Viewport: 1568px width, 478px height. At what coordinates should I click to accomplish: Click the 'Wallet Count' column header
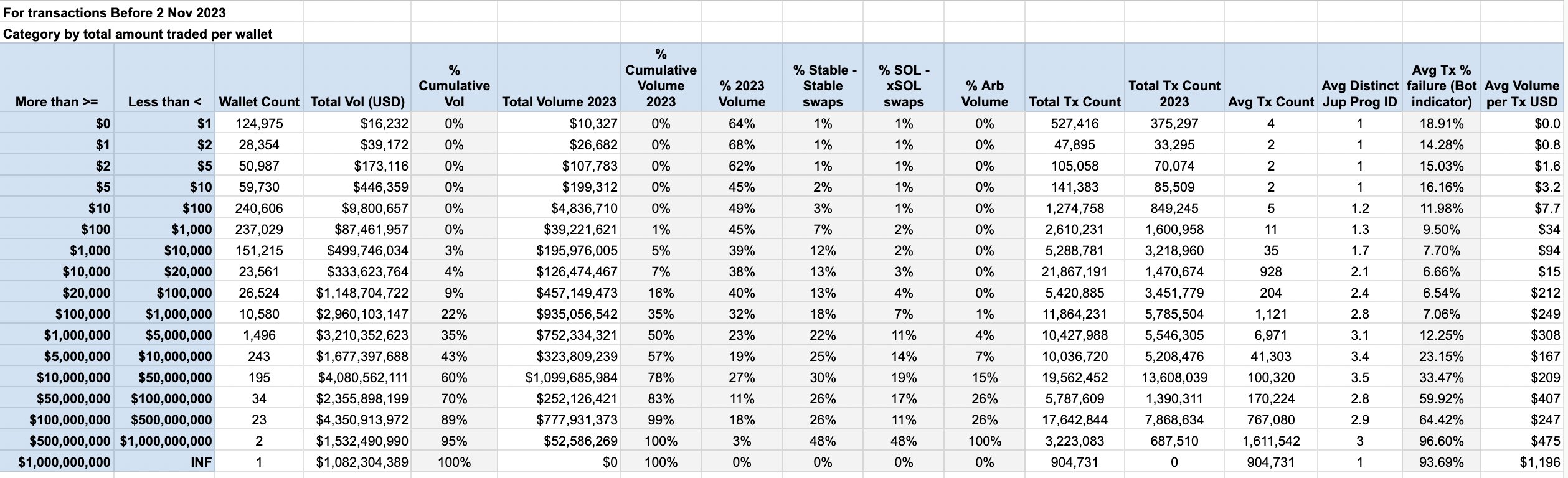click(x=259, y=101)
